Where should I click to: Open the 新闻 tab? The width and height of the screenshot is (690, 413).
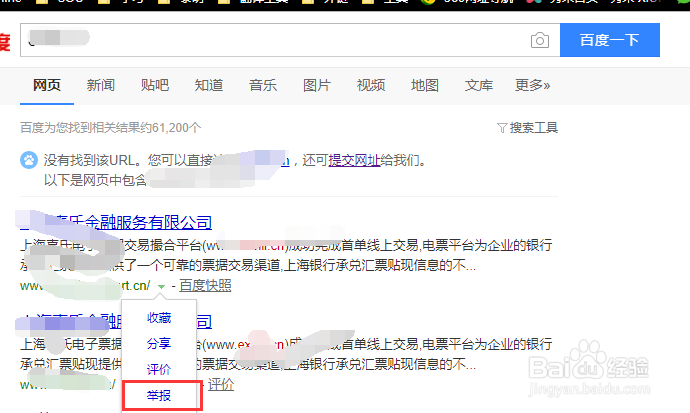pyautogui.click(x=101, y=85)
